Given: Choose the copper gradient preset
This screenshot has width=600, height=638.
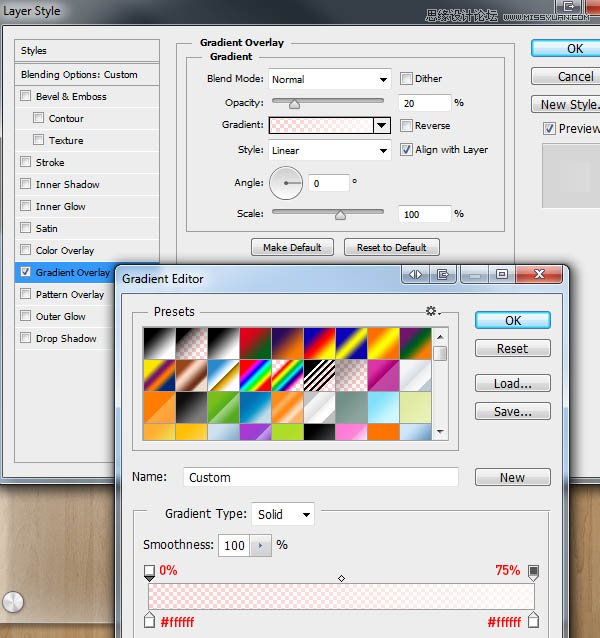Looking at the screenshot, I should tap(191, 375).
